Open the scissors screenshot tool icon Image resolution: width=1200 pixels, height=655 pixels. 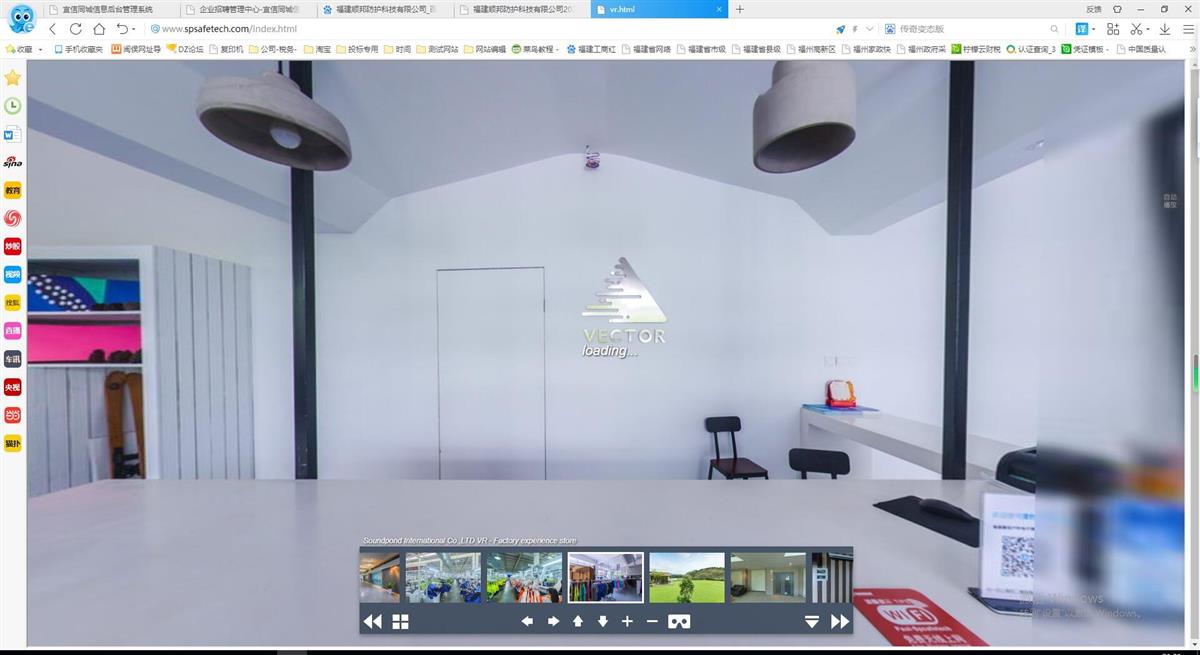point(1138,29)
